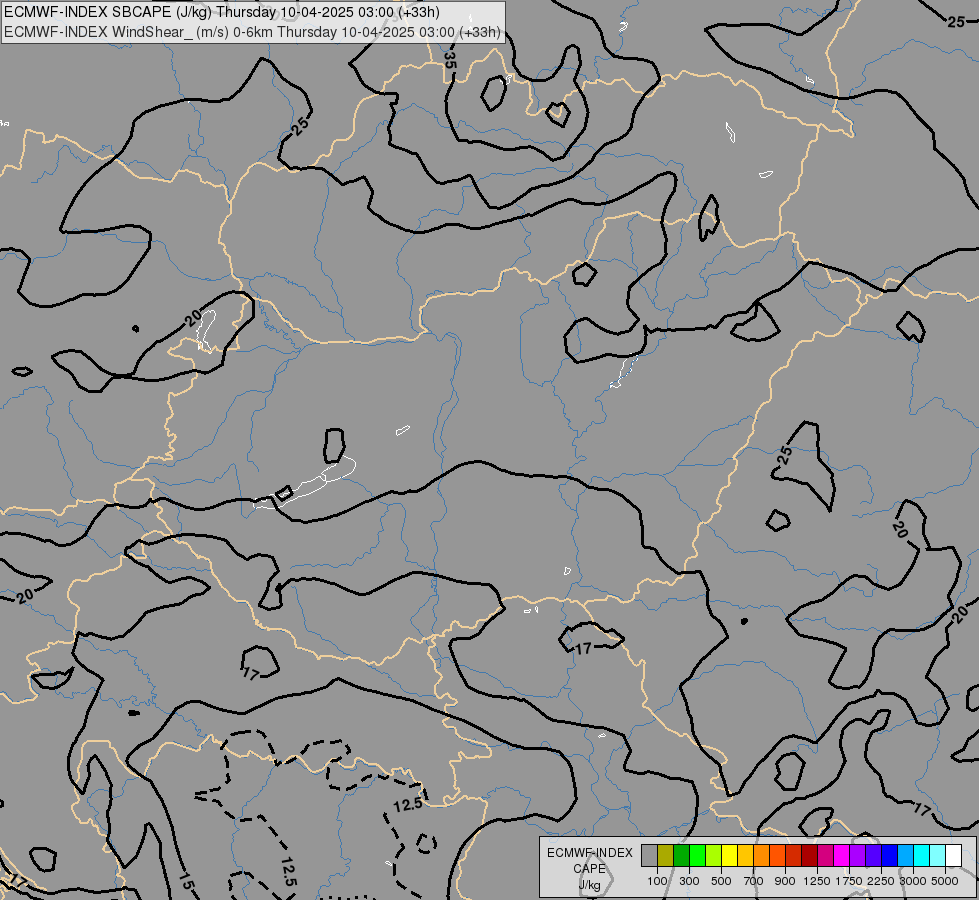Click 'ECMWF-INDEX' text inside the legend box
Image resolution: width=979 pixels, height=900 pixels.
pos(589,853)
